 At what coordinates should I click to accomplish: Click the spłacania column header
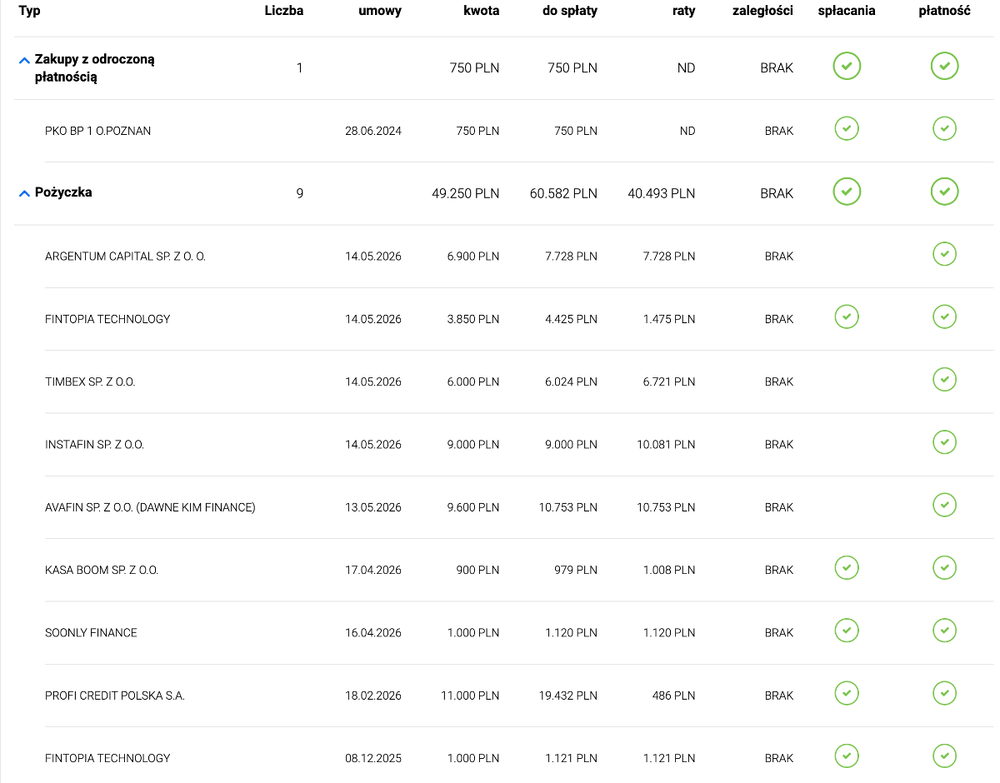846,11
